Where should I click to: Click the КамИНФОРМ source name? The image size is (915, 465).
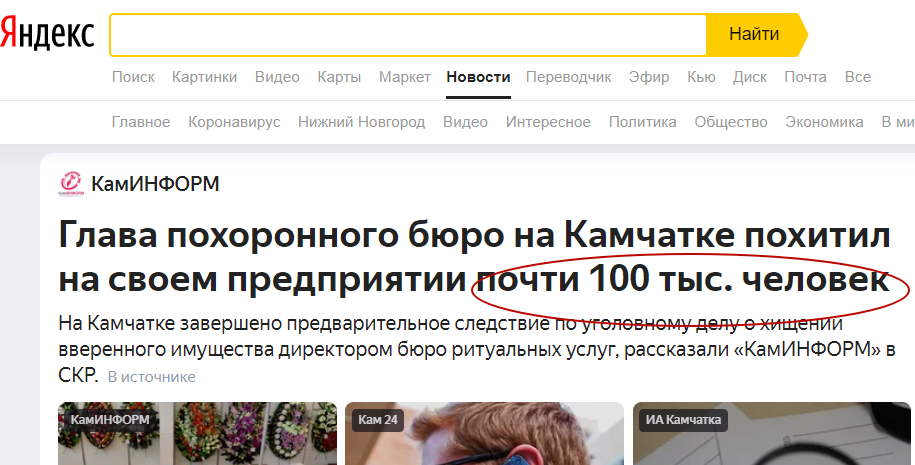[155, 184]
